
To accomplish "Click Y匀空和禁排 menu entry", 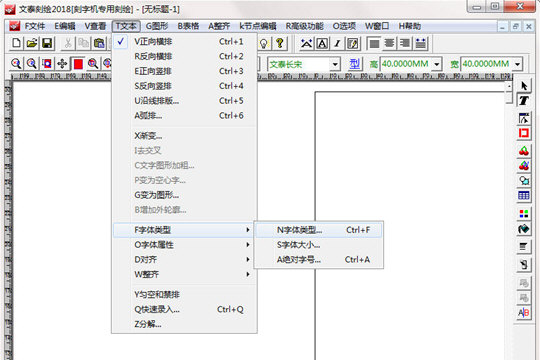I will (185, 295).
